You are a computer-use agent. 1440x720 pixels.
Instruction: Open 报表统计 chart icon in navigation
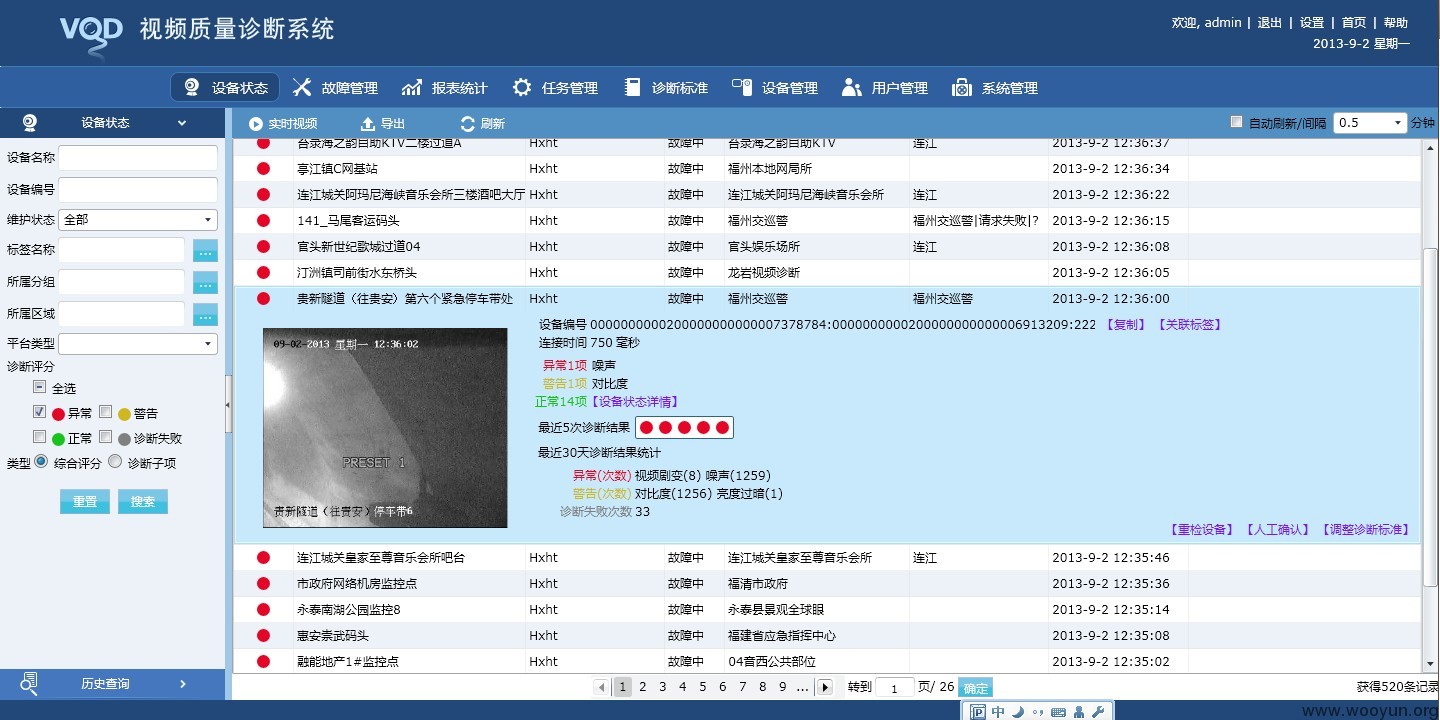pos(412,88)
